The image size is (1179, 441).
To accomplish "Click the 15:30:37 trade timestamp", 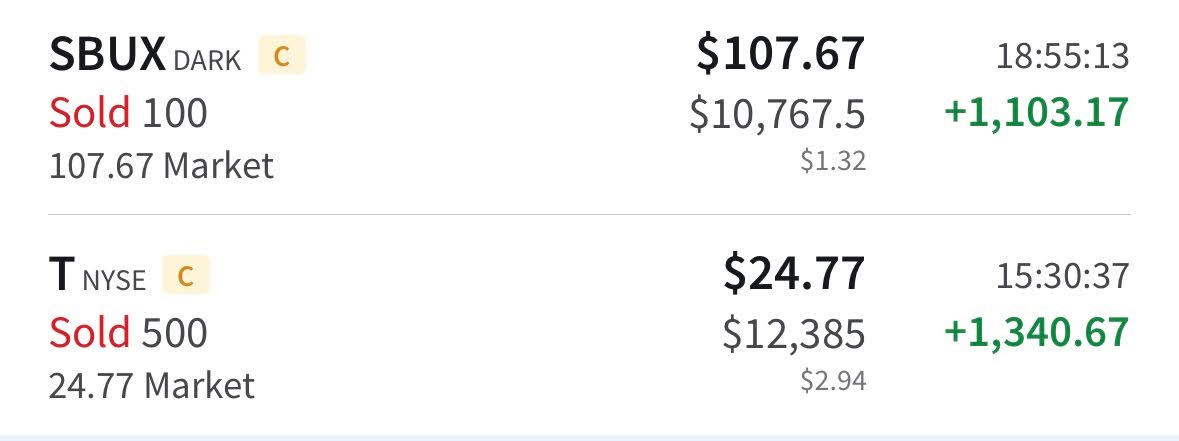I will [1063, 276].
